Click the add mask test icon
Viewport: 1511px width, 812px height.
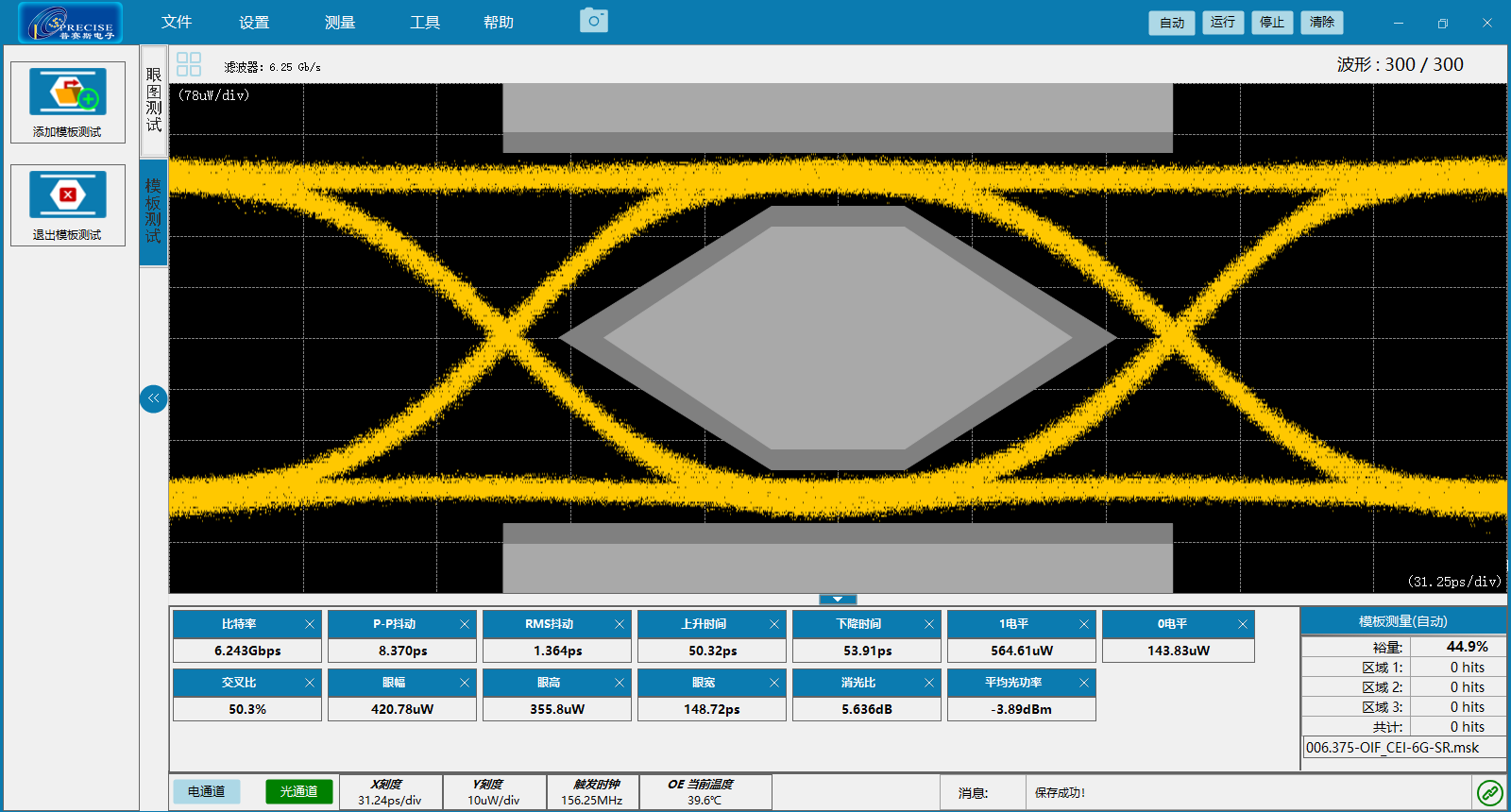[x=68, y=93]
